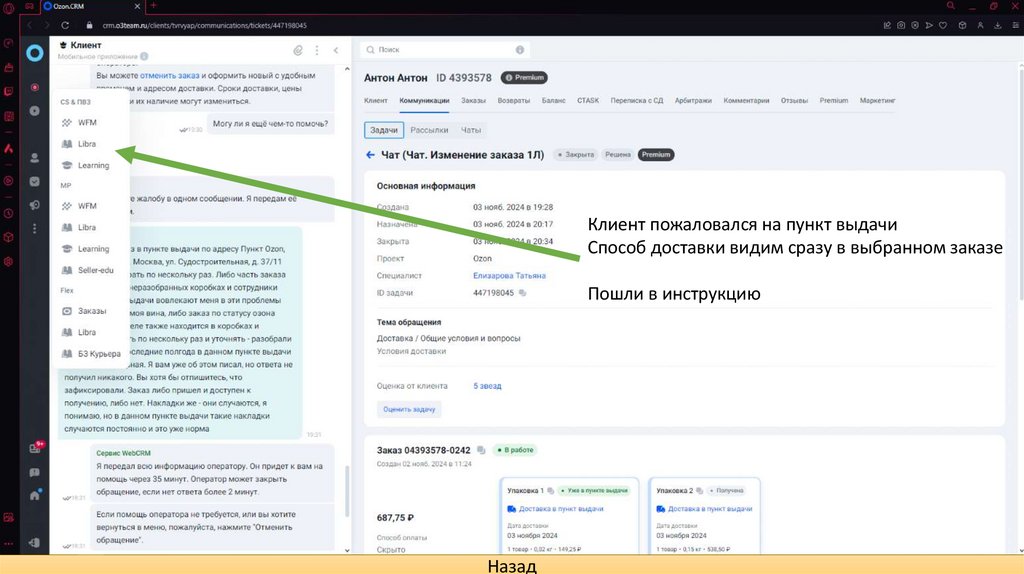This screenshot has width=1024, height=574.
Task: Switch to the Отзывы tab
Action: click(794, 101)
